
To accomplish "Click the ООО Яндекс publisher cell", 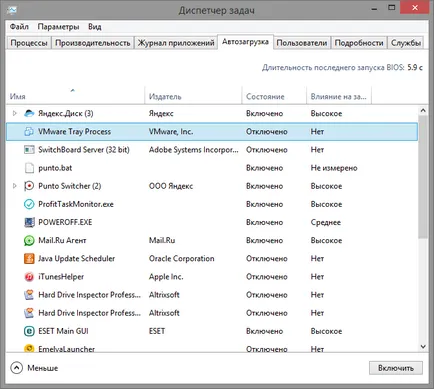I will click(171, 186).
